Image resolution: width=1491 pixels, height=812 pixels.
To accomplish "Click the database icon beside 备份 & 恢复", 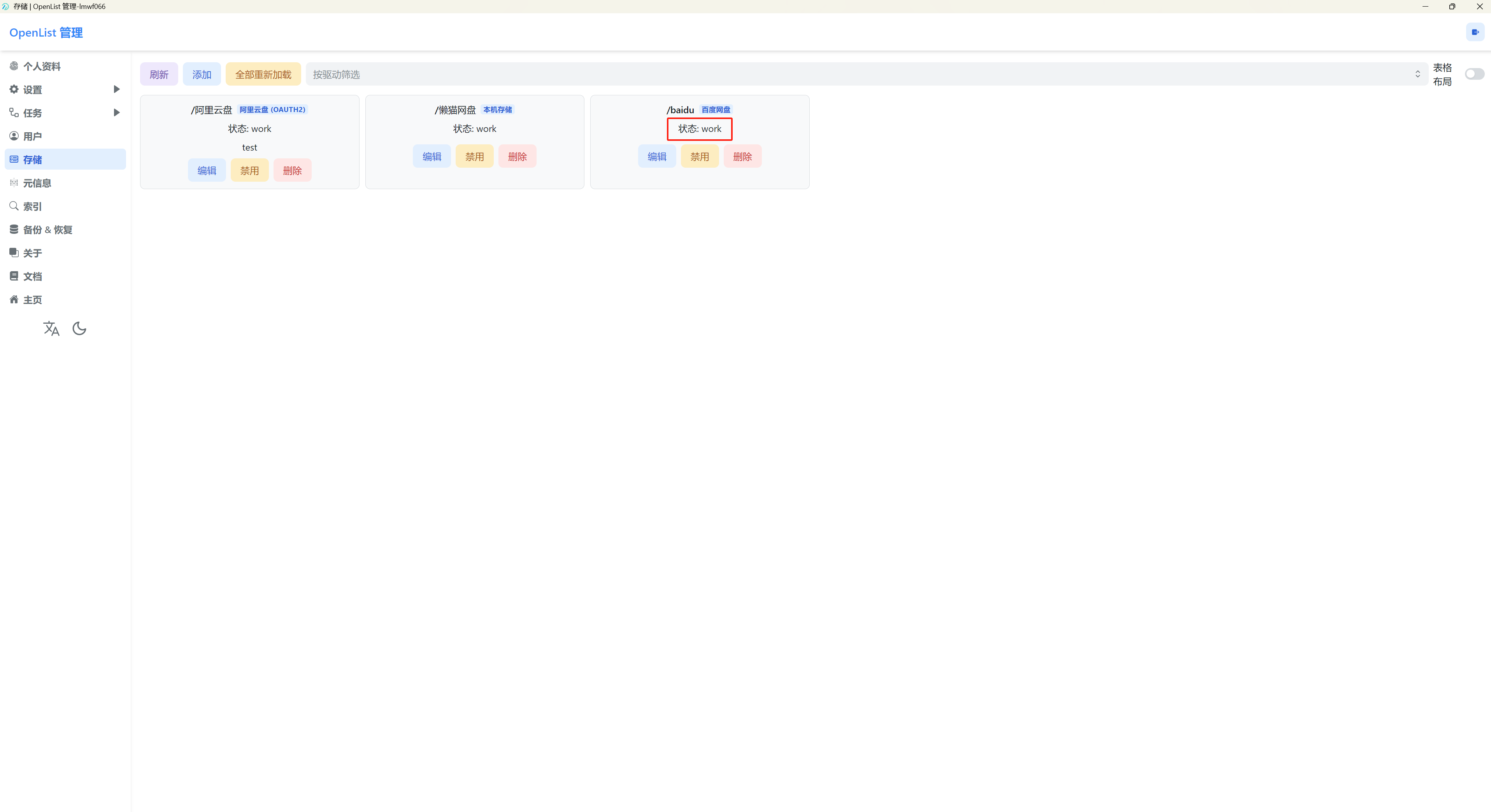I will click(14, 229).
